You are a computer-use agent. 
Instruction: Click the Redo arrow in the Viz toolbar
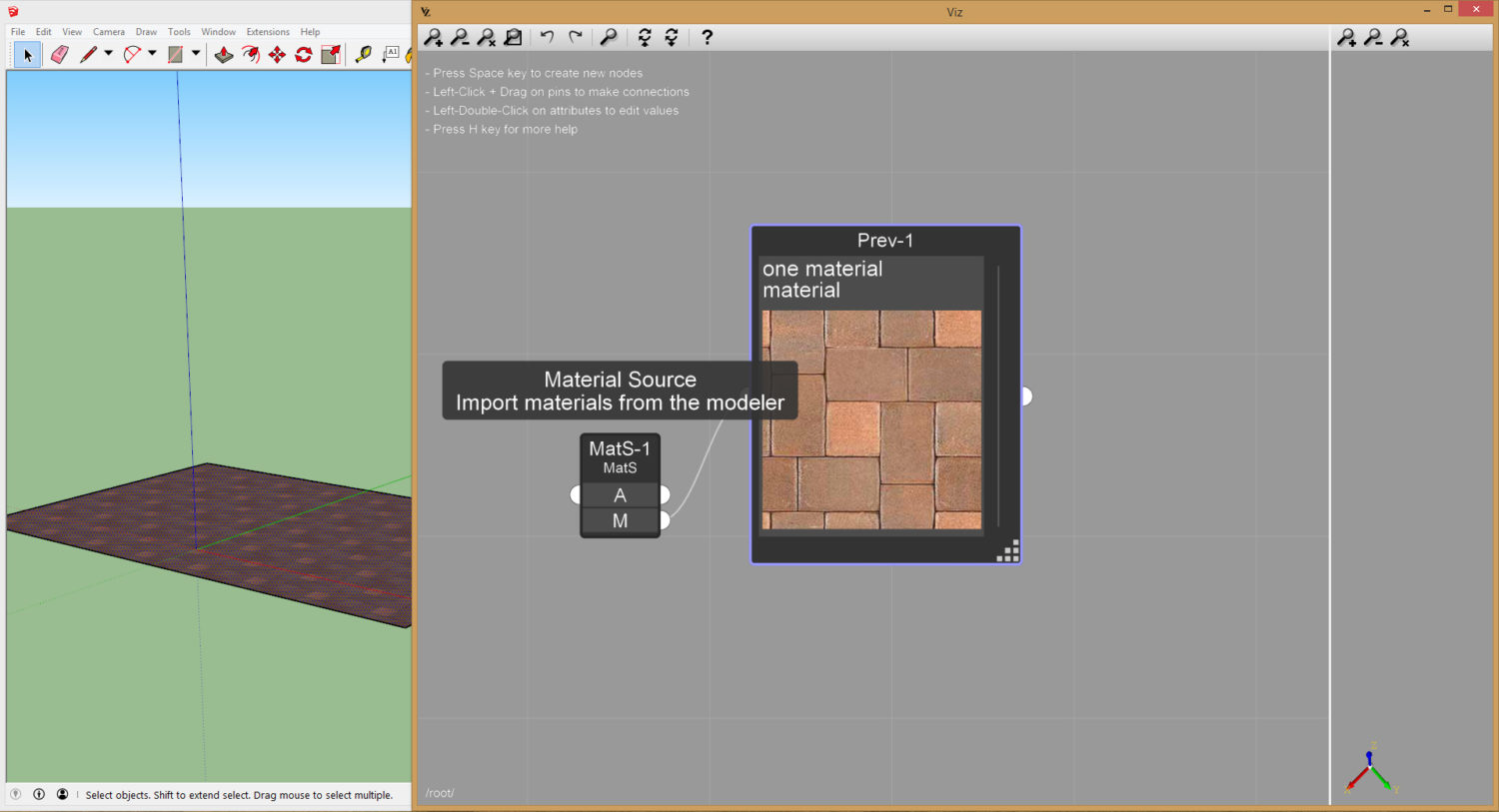tap(575, 37)
